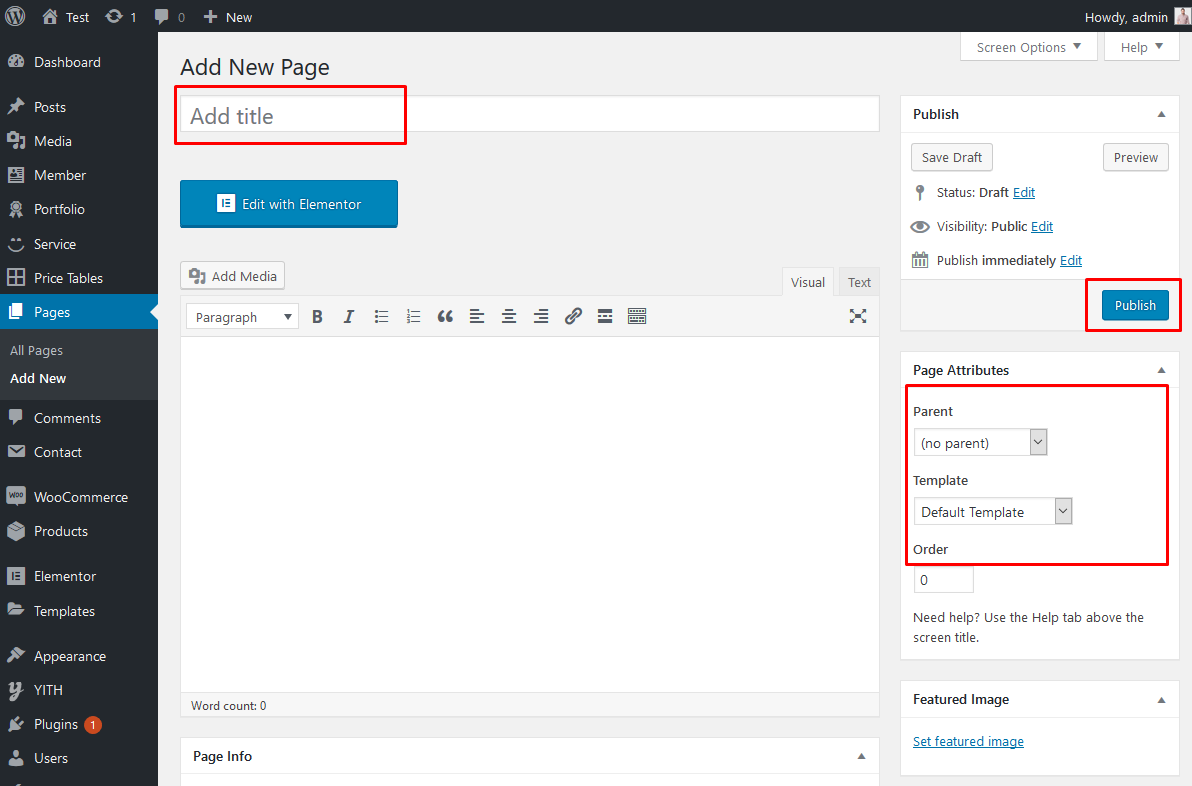Click the Bold formatting icon

pyautogui.click(x=317, y=317)
